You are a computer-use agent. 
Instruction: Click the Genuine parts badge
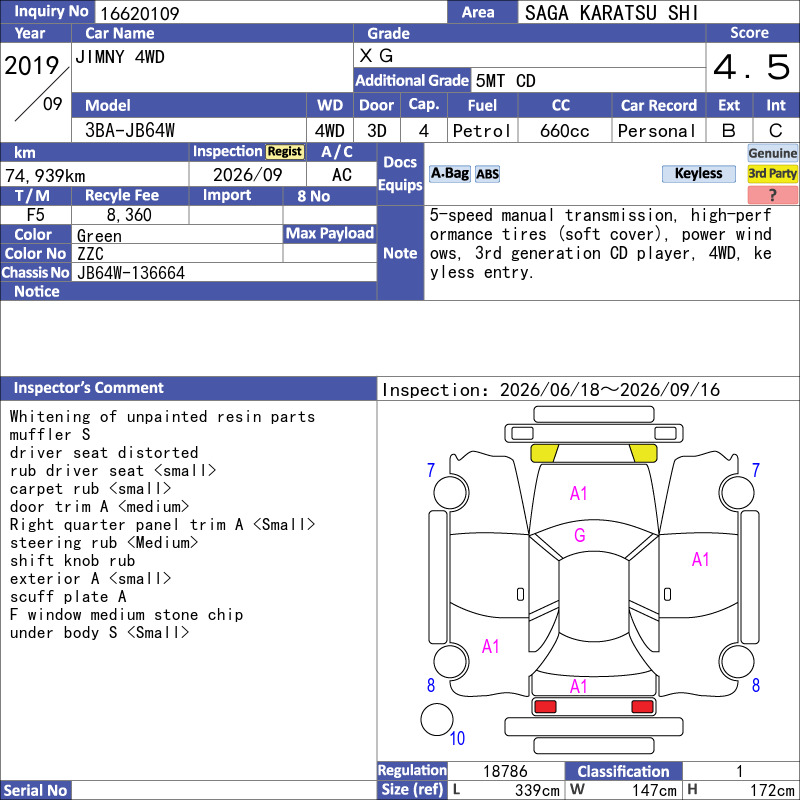(x=772, y=153)
